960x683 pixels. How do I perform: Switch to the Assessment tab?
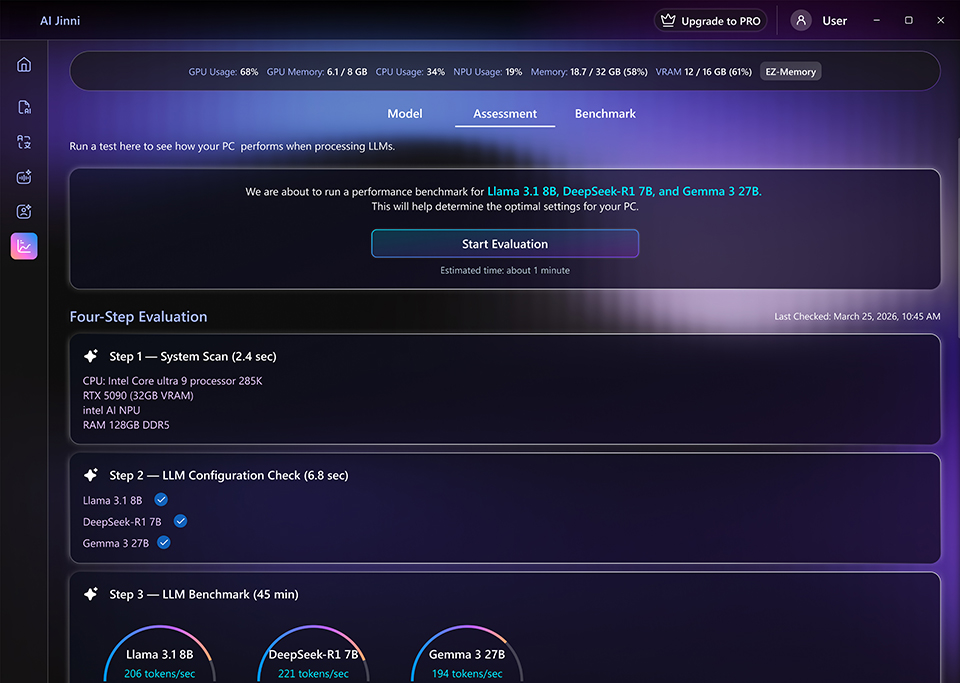click(x=505, y=114)
